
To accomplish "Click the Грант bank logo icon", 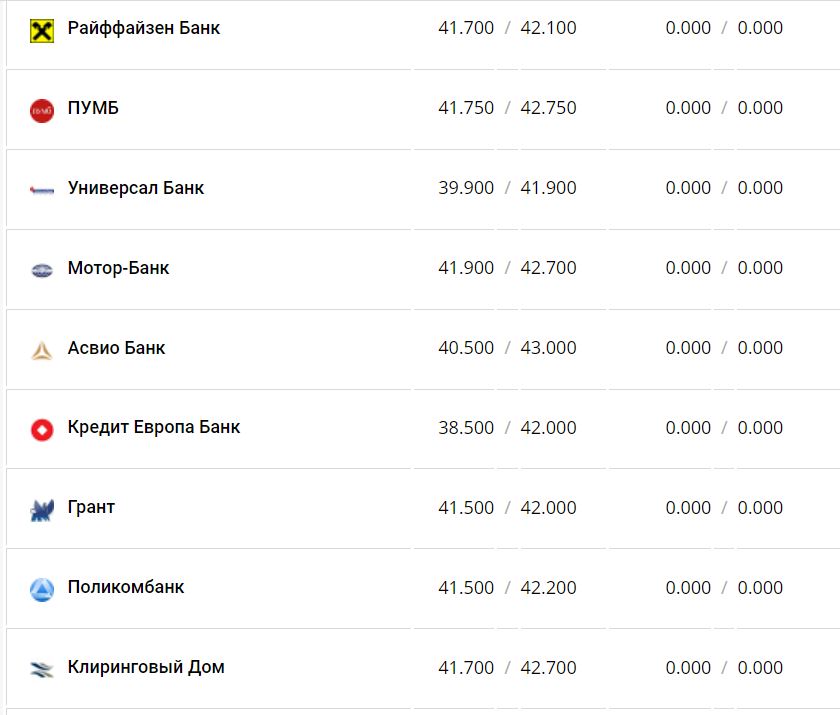I will (x=41, y=511).
